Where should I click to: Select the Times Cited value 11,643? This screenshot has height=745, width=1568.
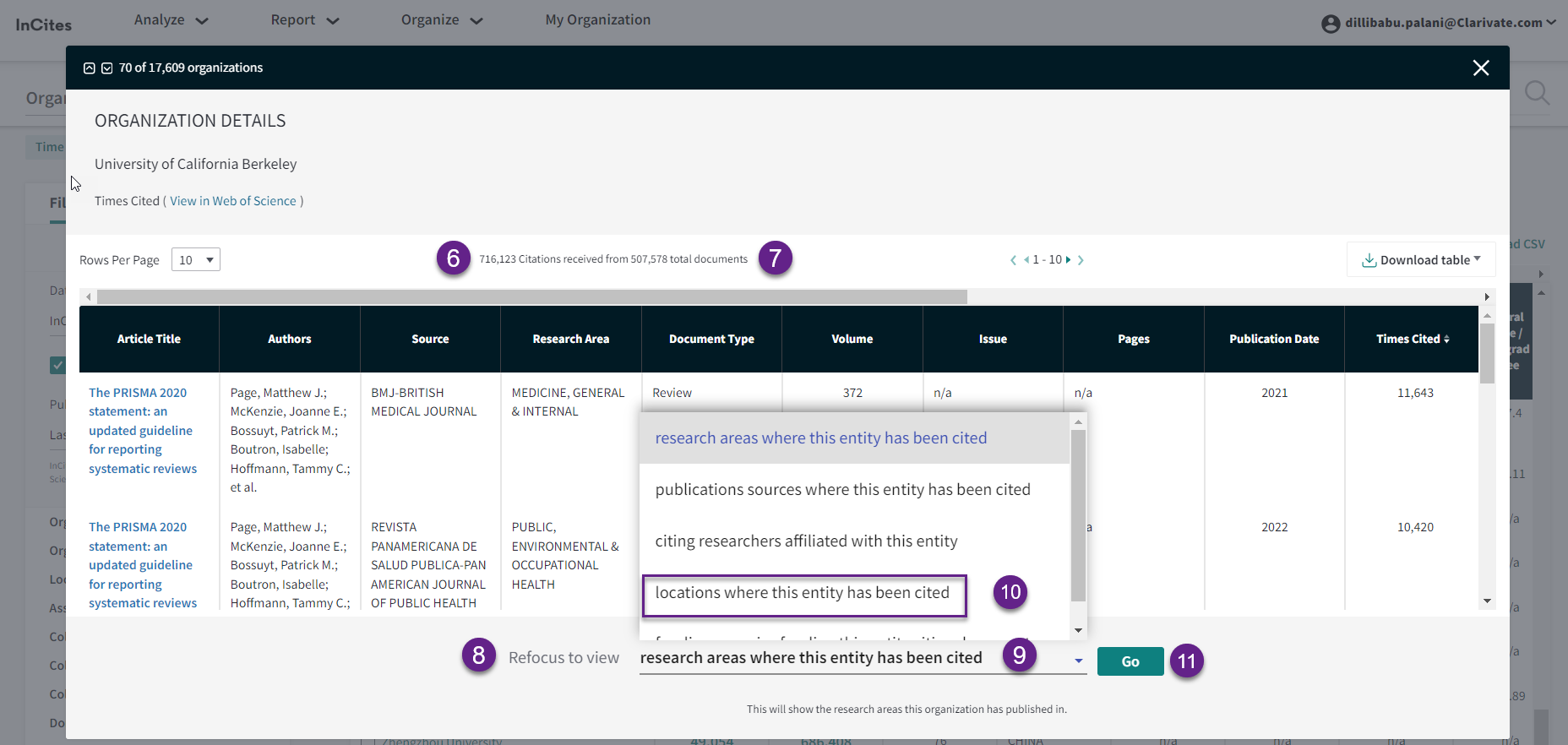tap(1415, 393)
